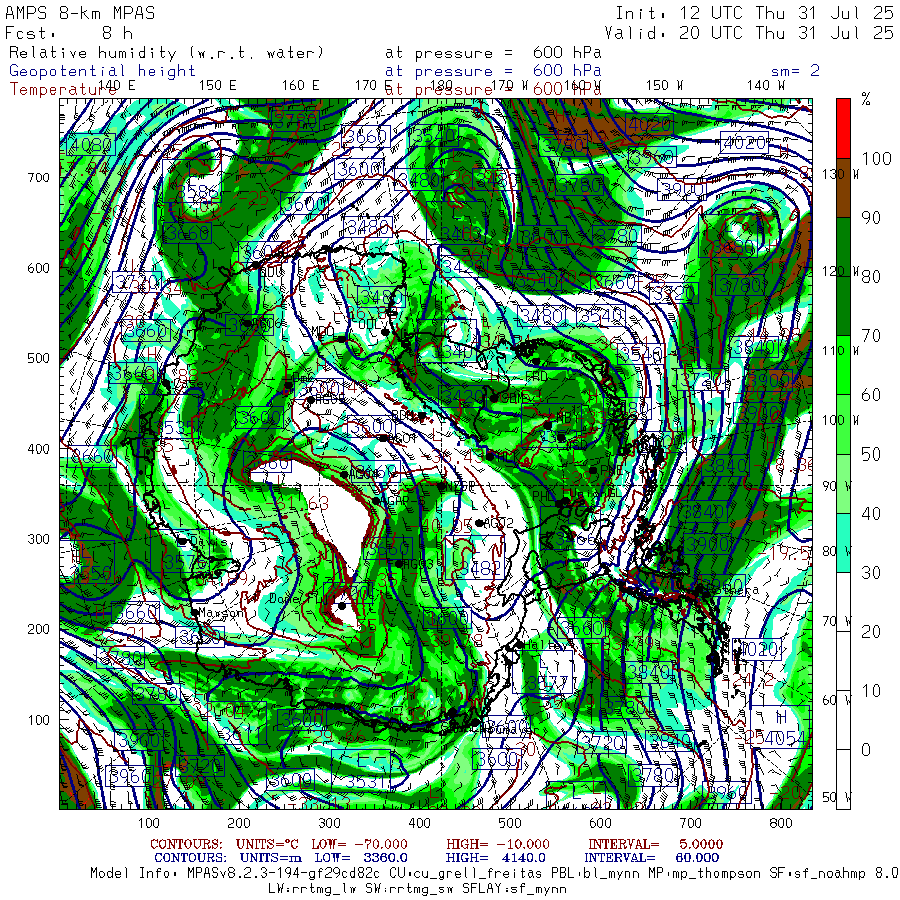Click the x-axis tick label '400'
Image resolution: width=900 pixels, height=900 pixels.
[419, 823]
